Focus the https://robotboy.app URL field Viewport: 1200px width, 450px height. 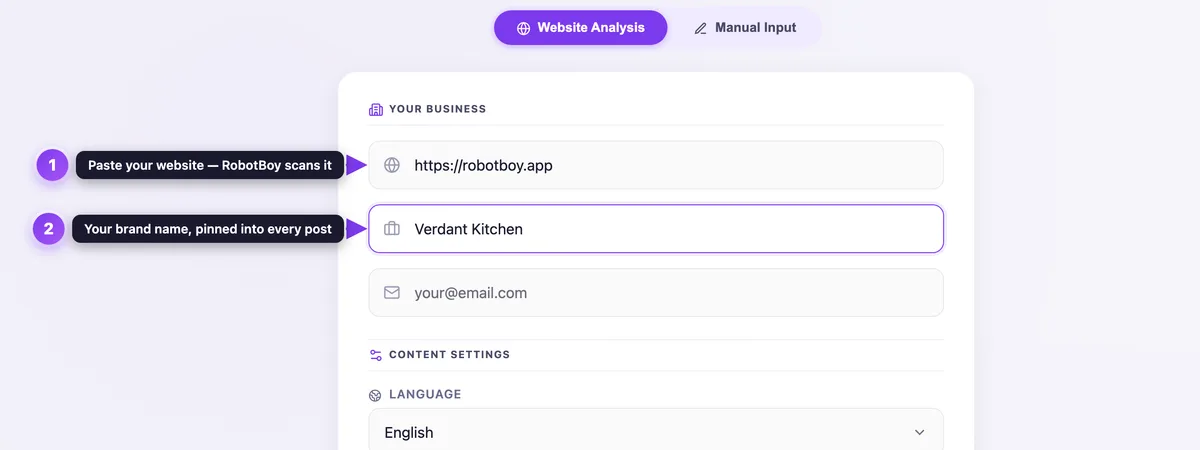click(x=656, y=165)
